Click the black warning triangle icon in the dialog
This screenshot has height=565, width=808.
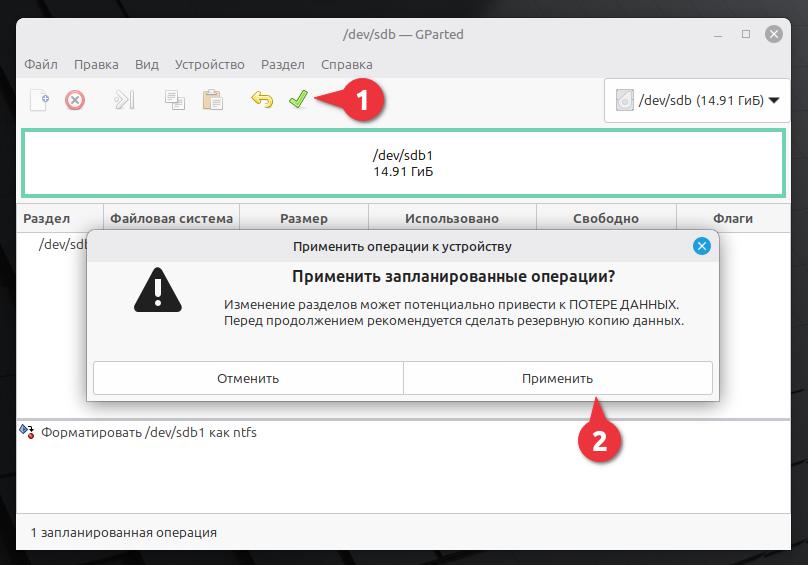point(158,290)
